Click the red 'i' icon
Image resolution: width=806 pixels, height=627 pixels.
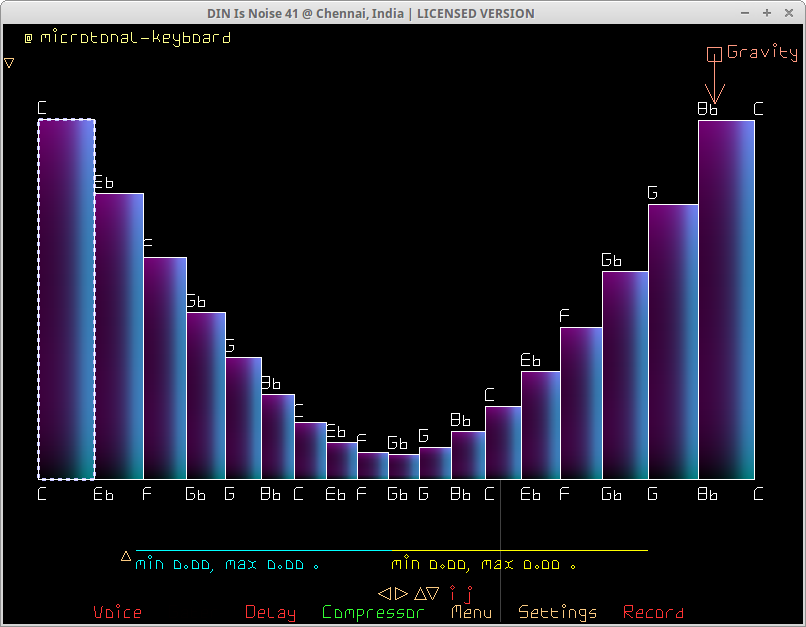(452, 593)
